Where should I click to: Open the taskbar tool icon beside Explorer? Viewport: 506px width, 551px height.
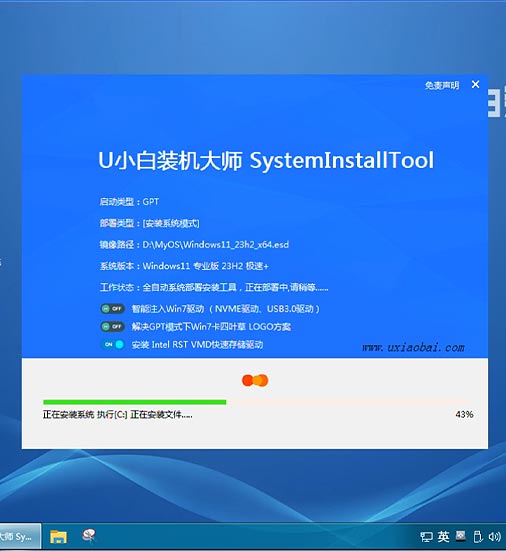pos(89,536)
